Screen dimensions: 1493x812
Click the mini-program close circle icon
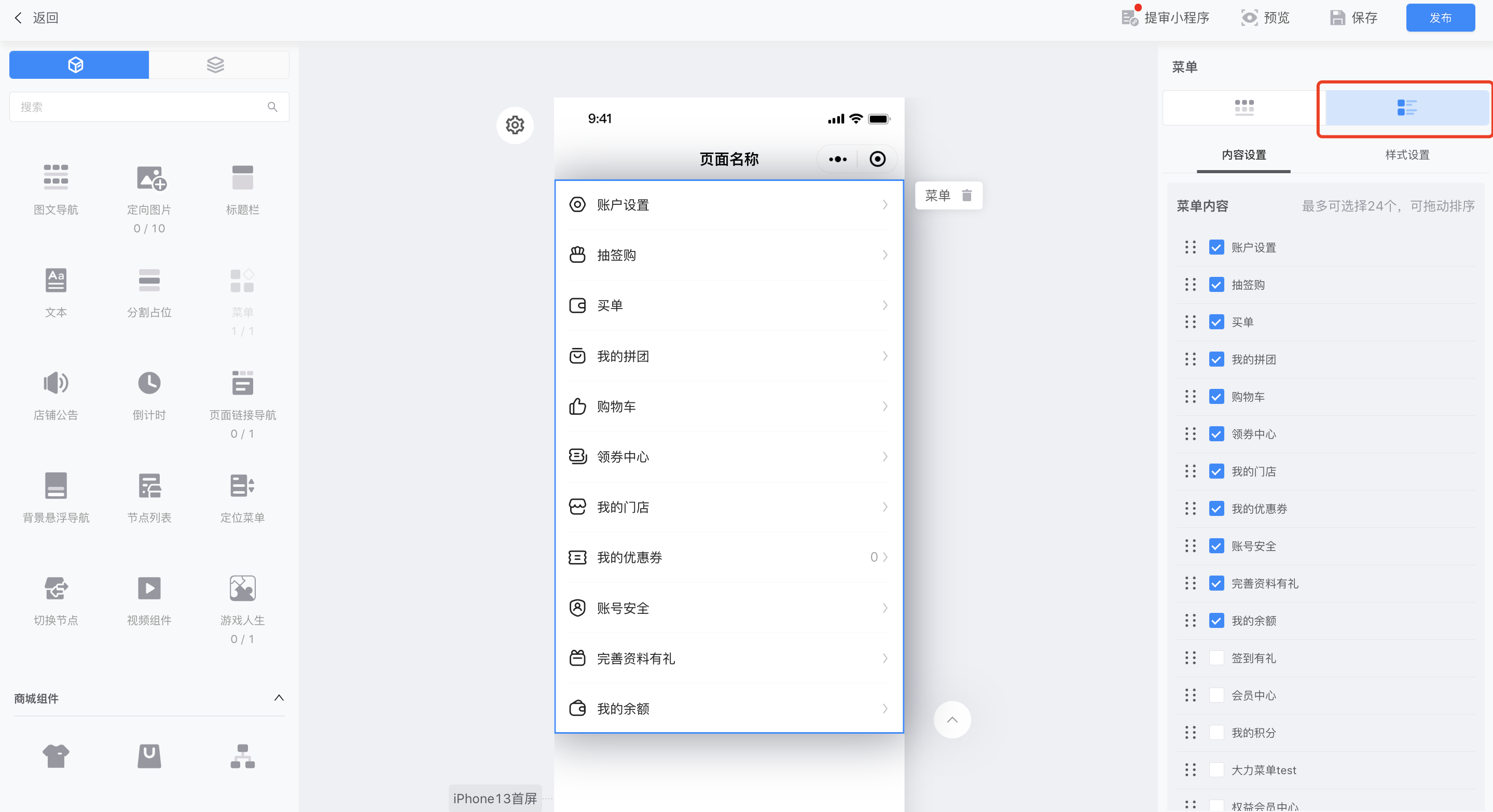(877, 159)
